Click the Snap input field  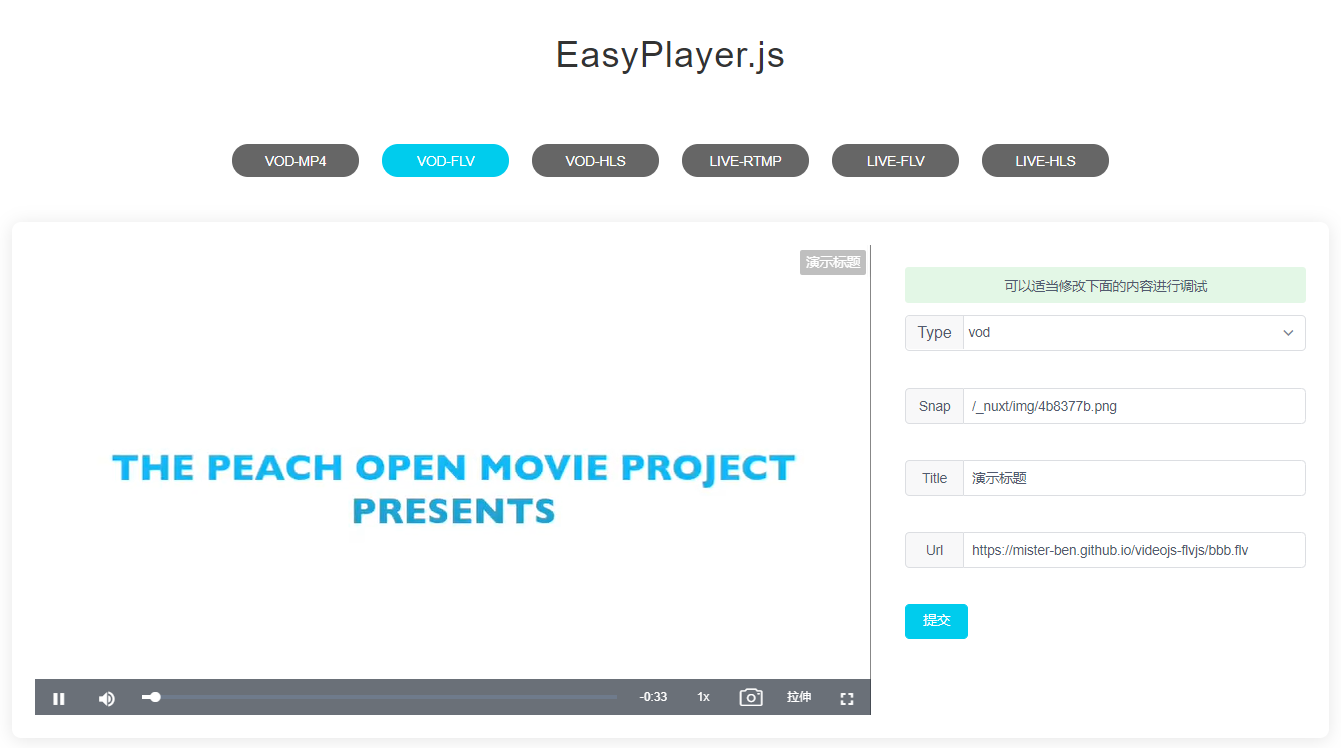click(1134, 406)
